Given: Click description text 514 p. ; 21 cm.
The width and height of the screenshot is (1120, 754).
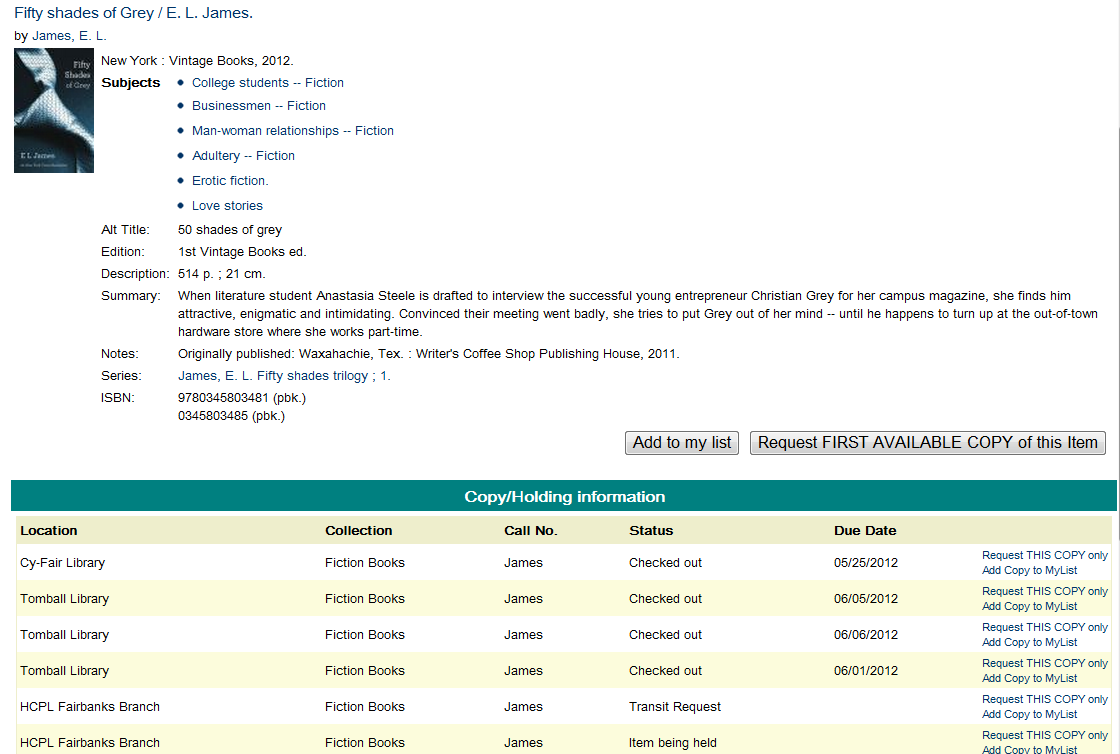Looking at the screenshot, I should pos(221,273).
